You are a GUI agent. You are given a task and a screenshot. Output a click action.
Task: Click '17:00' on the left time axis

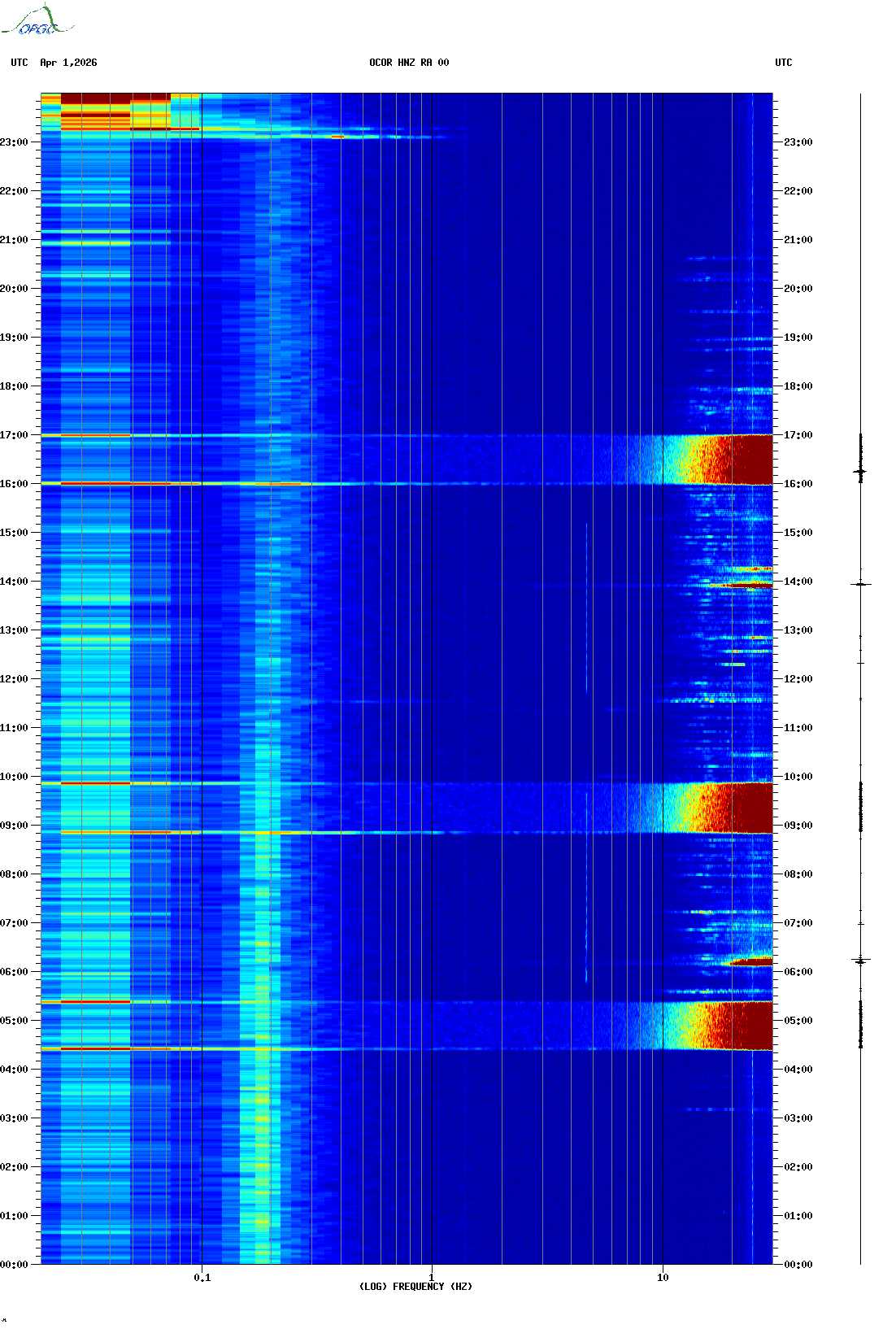click(x=14, y=435)
